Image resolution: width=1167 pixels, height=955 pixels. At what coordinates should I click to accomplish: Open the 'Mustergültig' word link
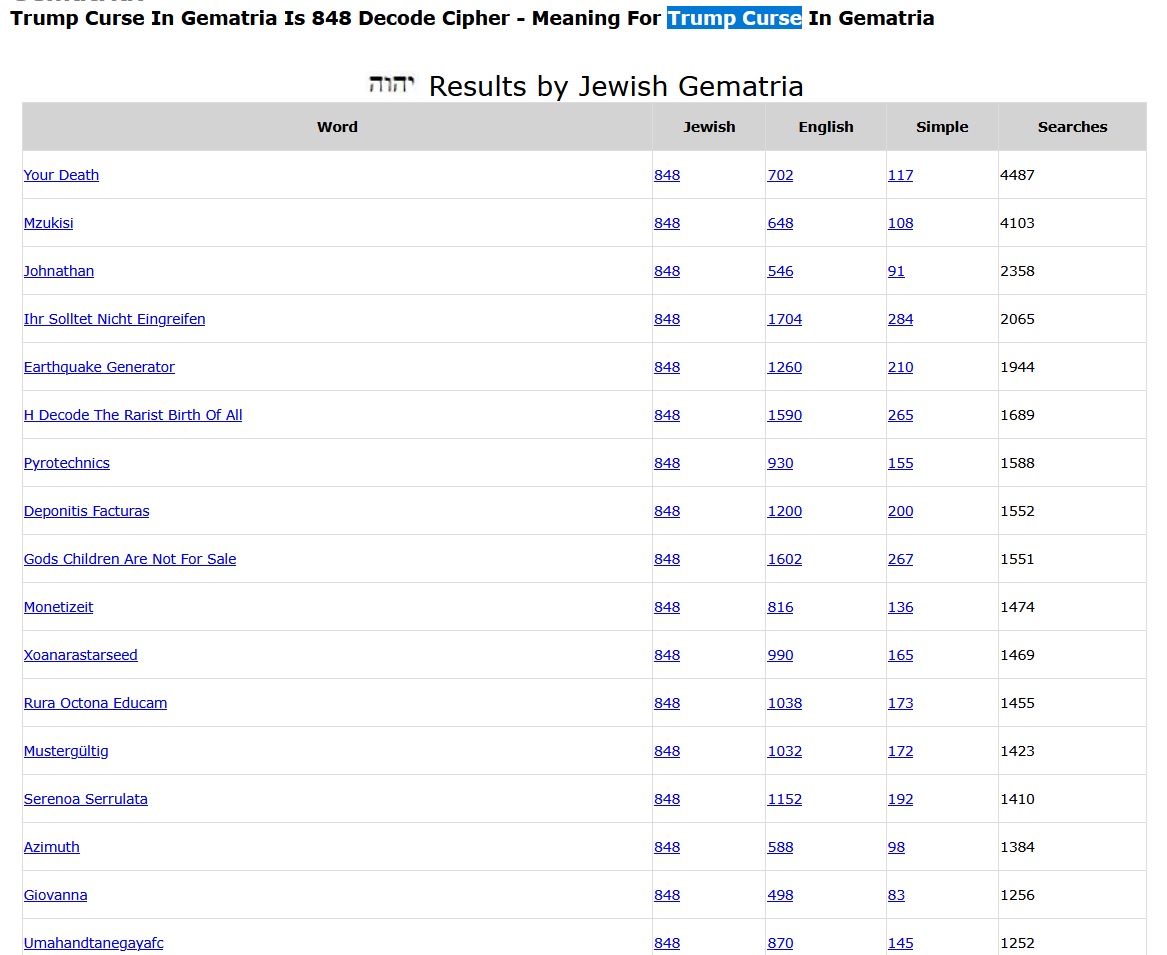click(66, 751)
